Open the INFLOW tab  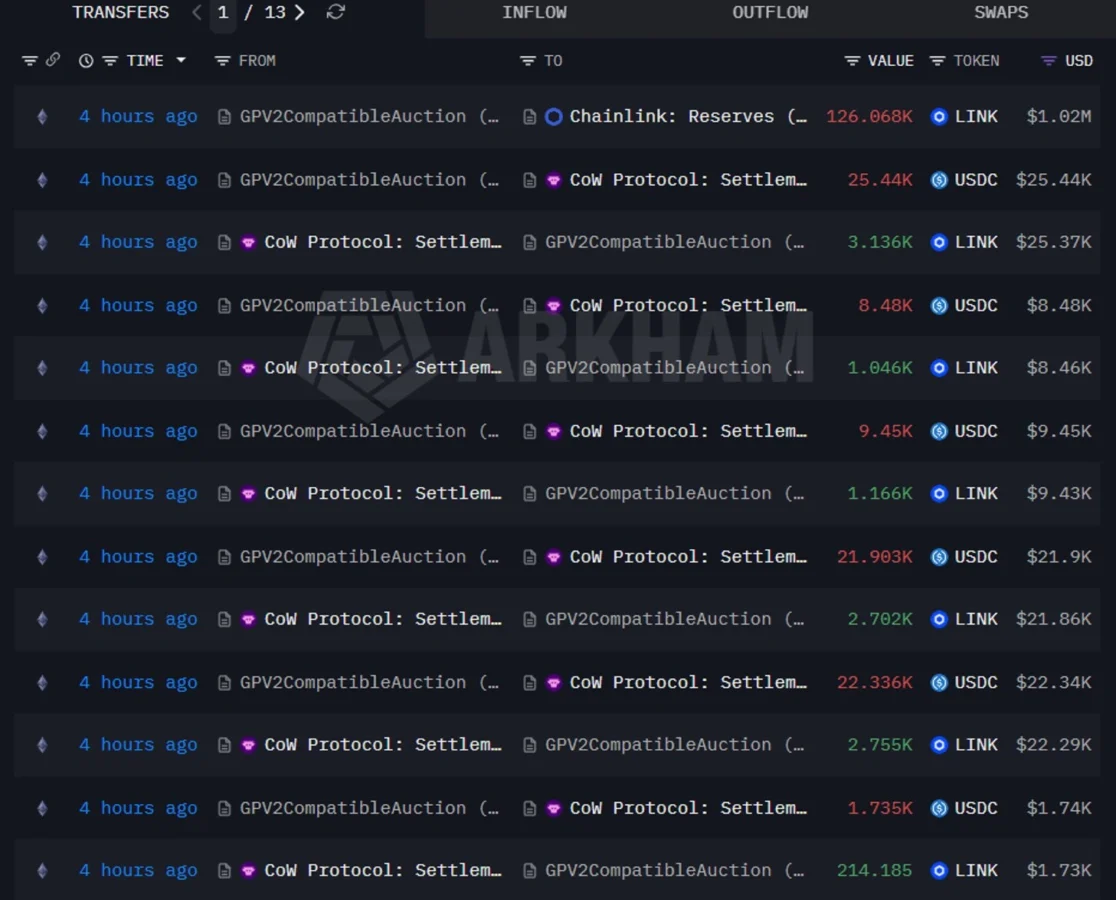coord(535,12)
